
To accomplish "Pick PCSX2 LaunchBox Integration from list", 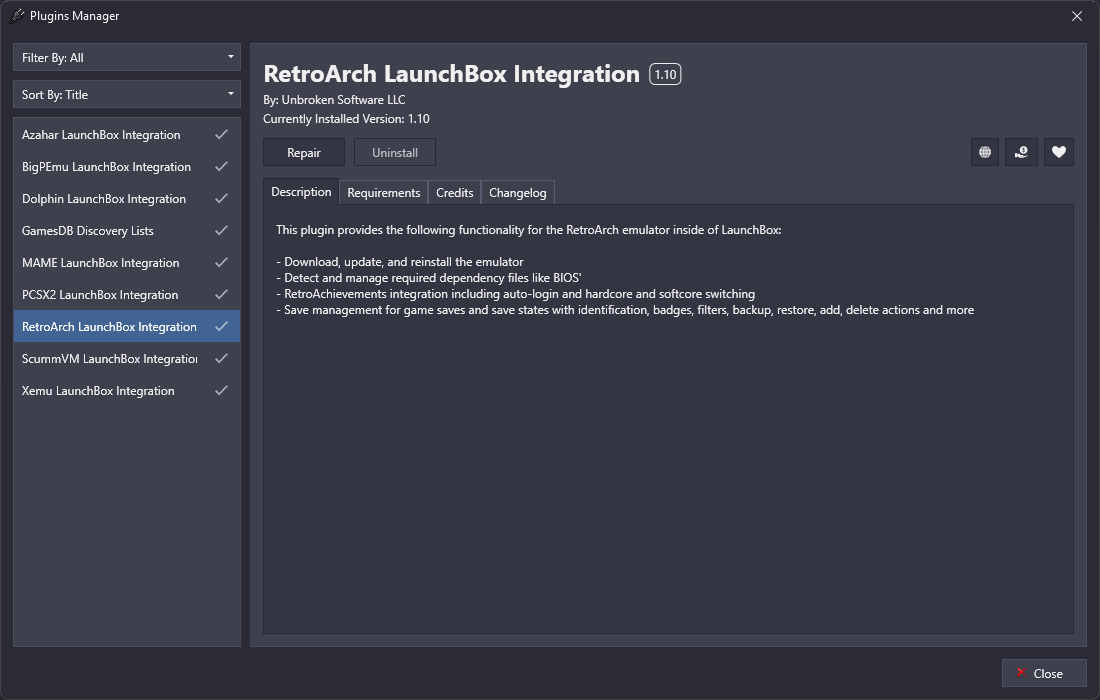I will click(x=127, y=295).
